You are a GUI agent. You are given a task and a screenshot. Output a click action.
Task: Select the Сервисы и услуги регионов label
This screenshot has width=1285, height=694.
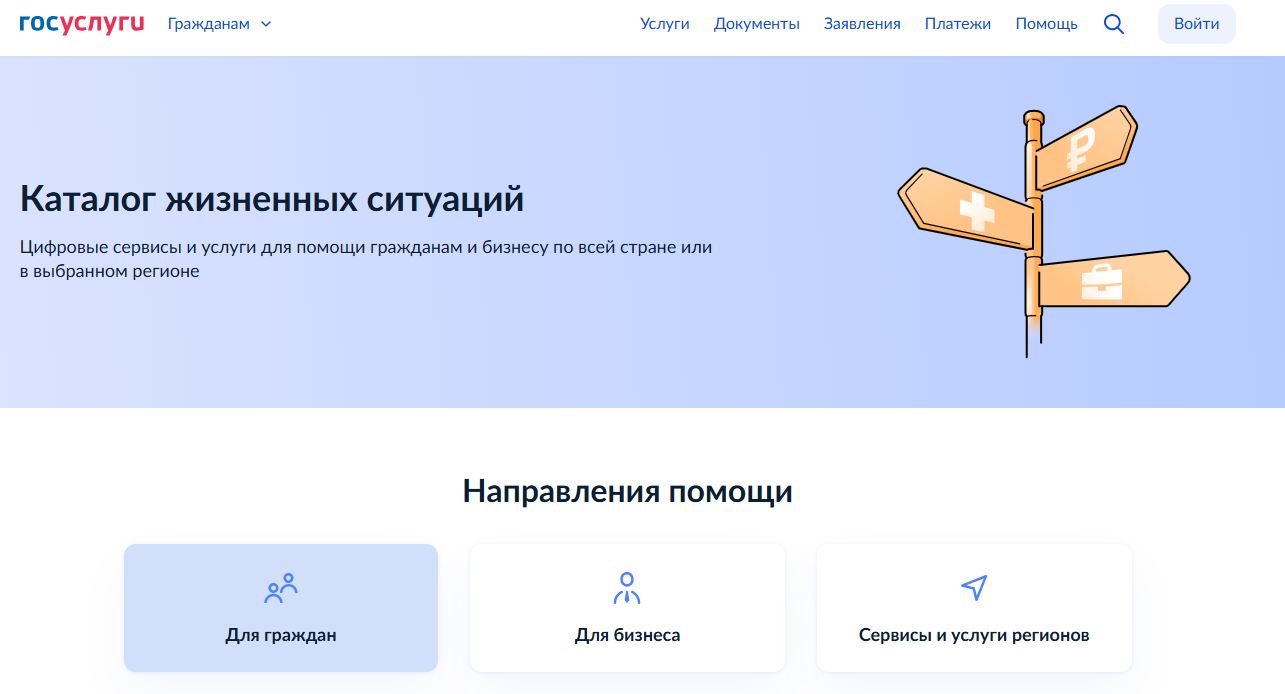pyautogui.click(x=974, y=635)
